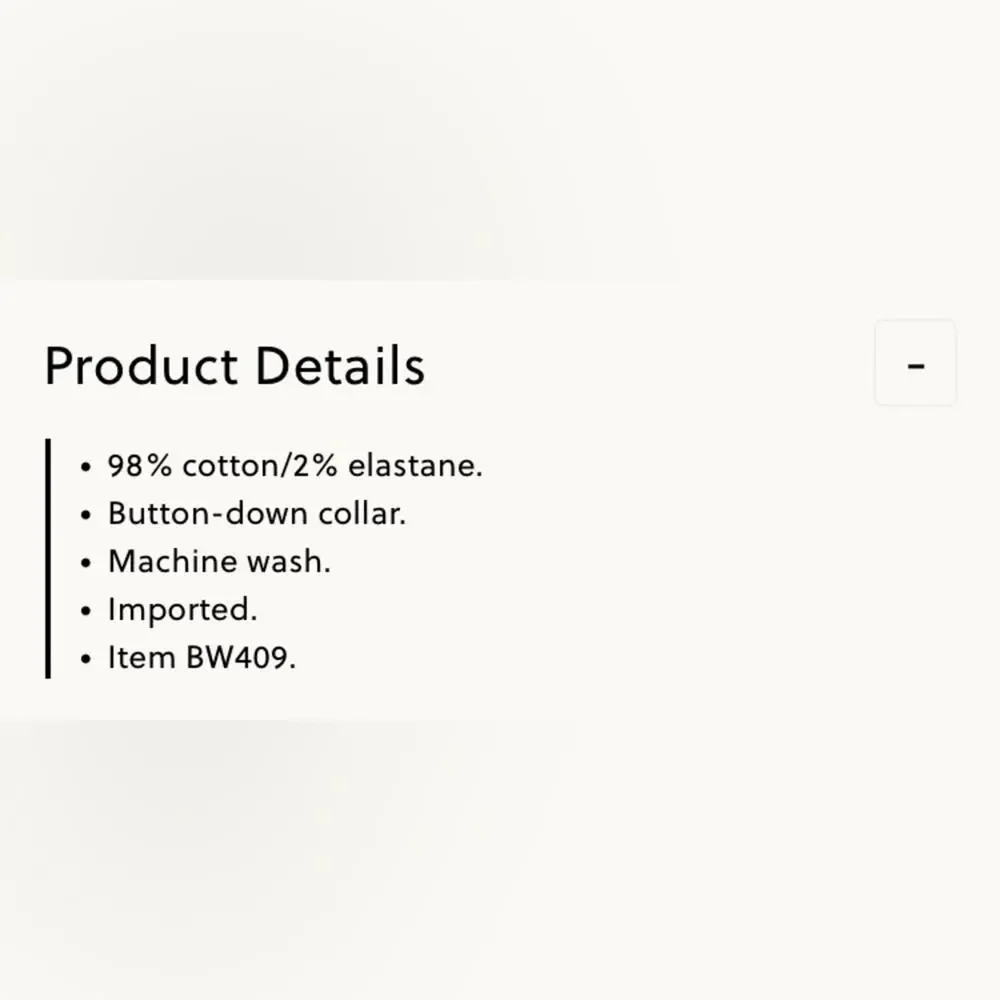Click bullet point beside Item BW409
1000x1000 pixels.
[x=86, y=659]
